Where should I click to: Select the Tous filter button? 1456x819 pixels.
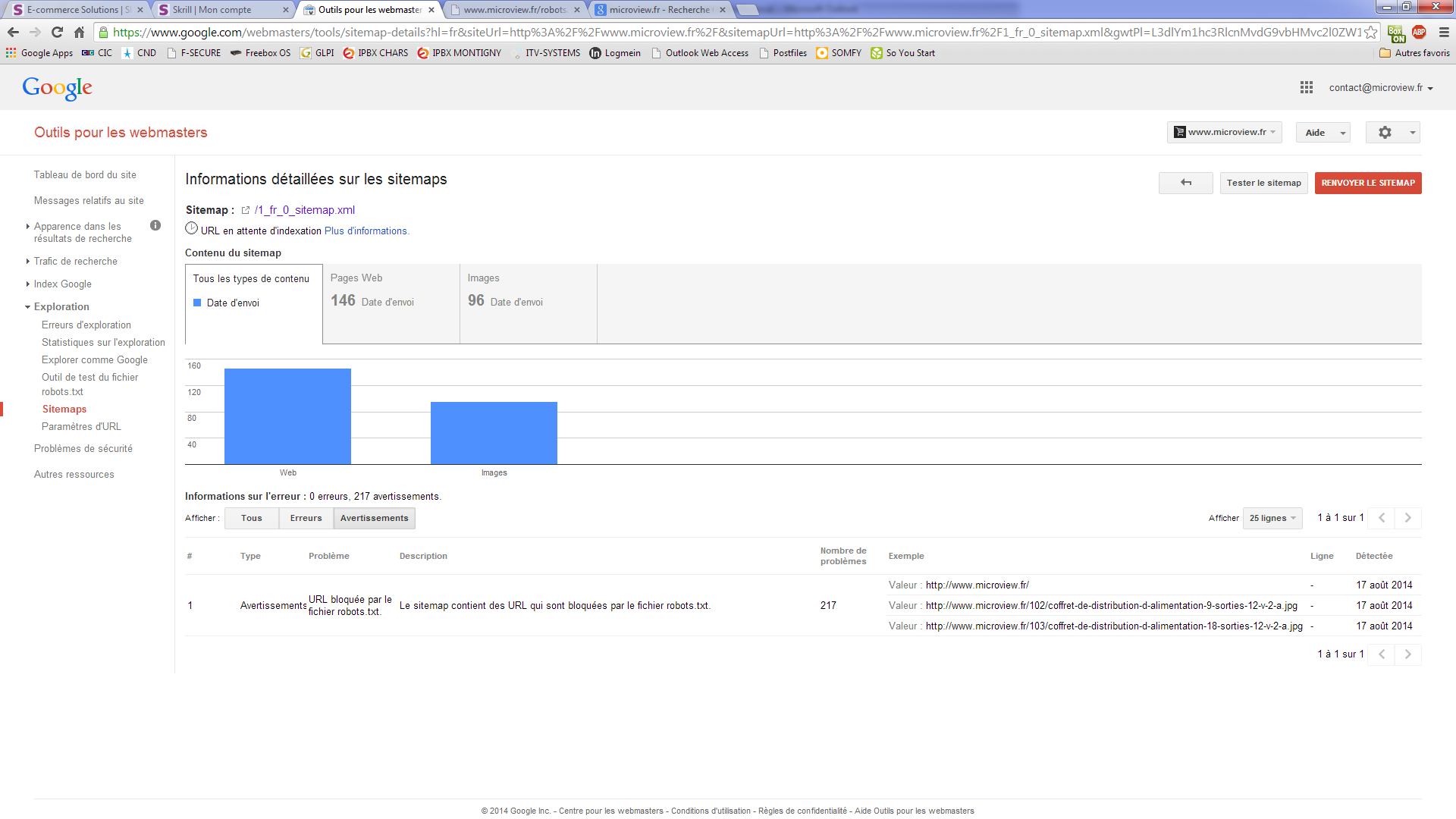(x=251, y=518)
